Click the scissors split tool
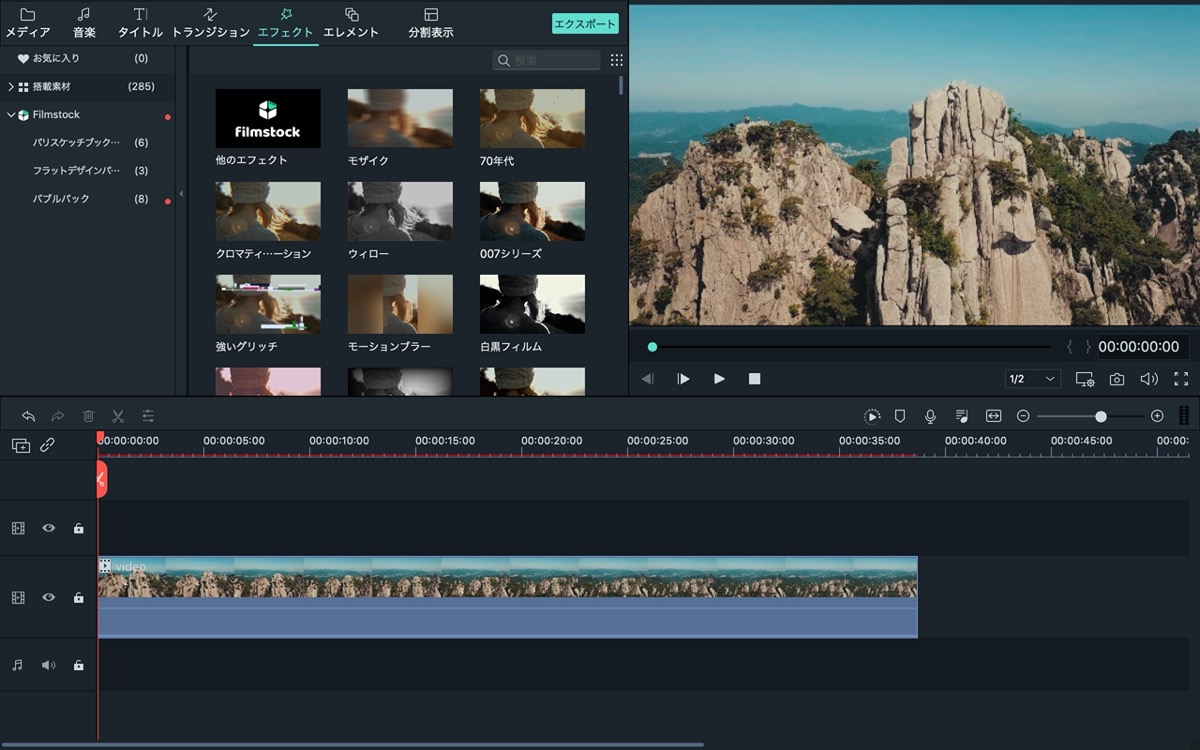Screen dimensions: 1200x750 coord(118,416)
